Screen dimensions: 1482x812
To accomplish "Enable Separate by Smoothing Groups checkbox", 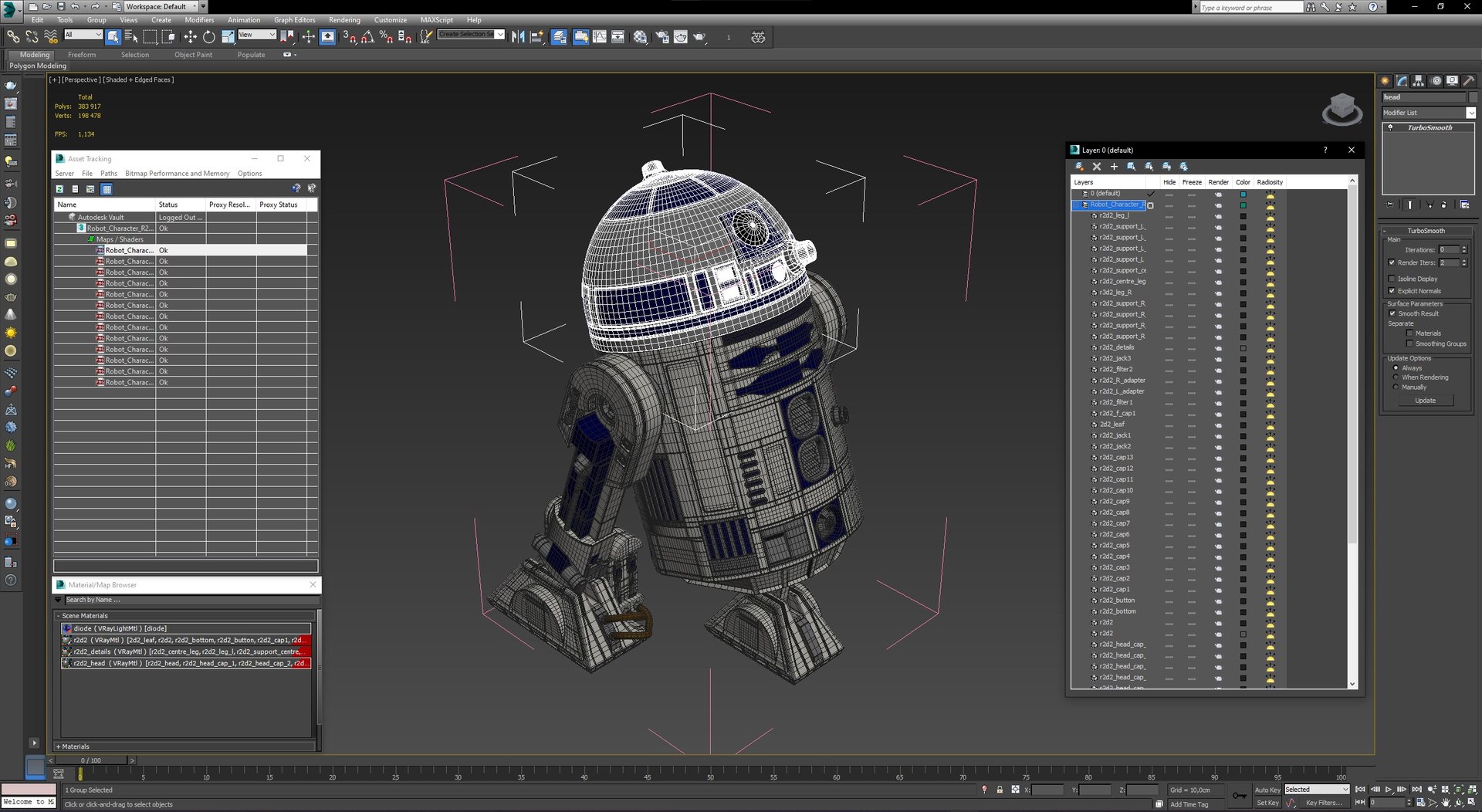I will tap(1409, 344).
